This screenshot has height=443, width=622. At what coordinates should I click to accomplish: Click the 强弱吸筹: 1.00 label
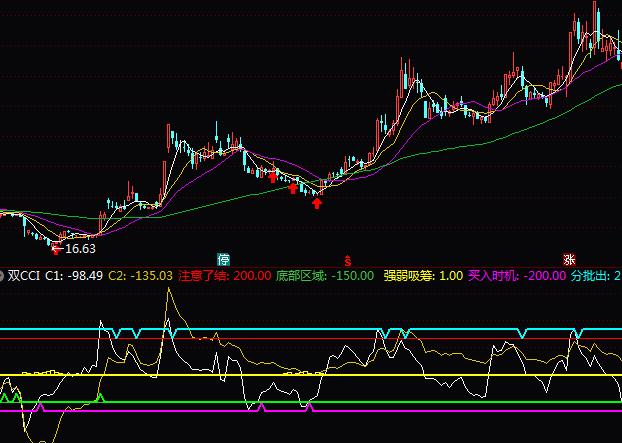424,276
